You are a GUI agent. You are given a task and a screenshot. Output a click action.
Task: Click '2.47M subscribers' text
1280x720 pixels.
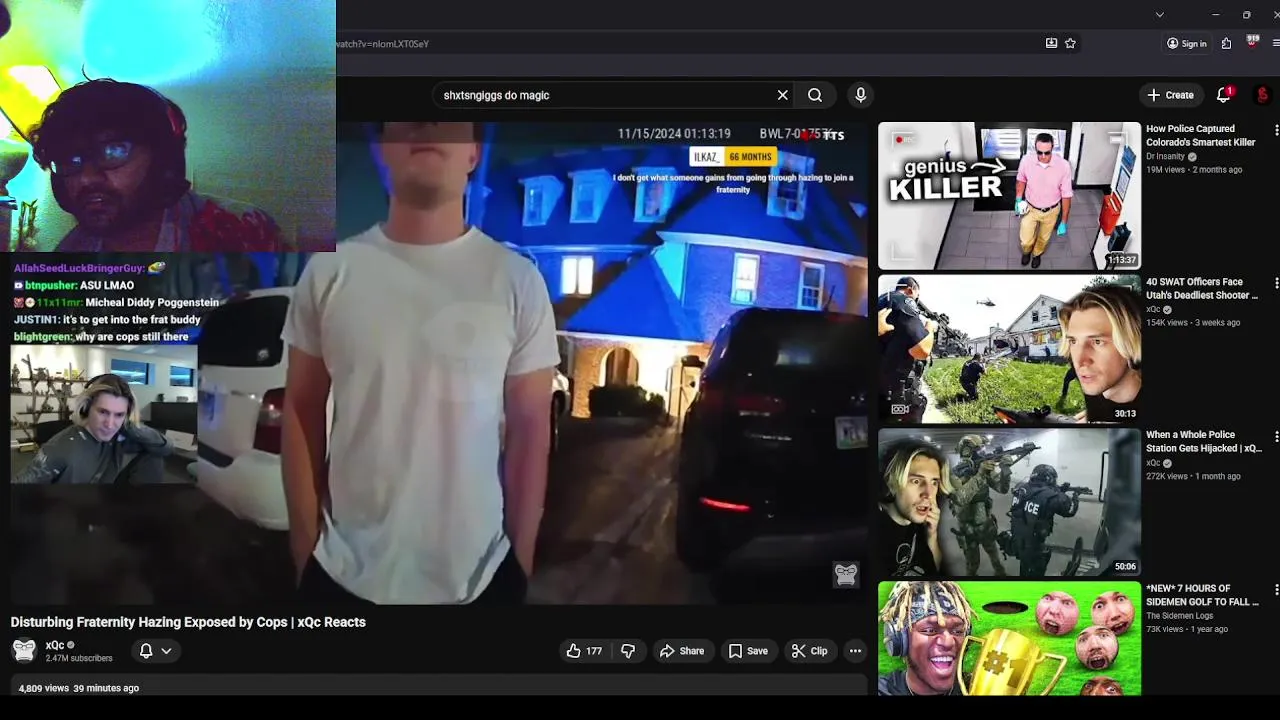tap(79, 658)
